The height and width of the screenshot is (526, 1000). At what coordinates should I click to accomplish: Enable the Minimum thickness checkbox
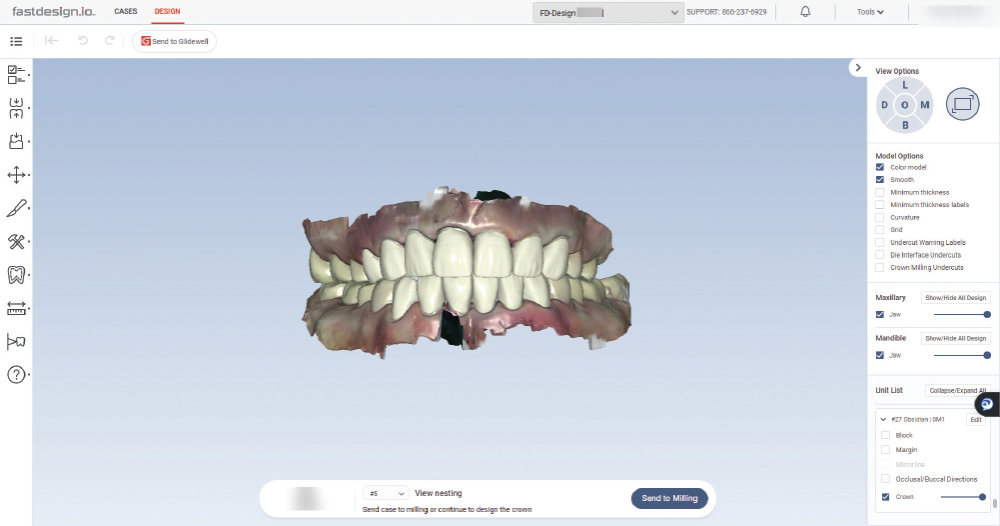pyautogui.click(x=880, y=192)
